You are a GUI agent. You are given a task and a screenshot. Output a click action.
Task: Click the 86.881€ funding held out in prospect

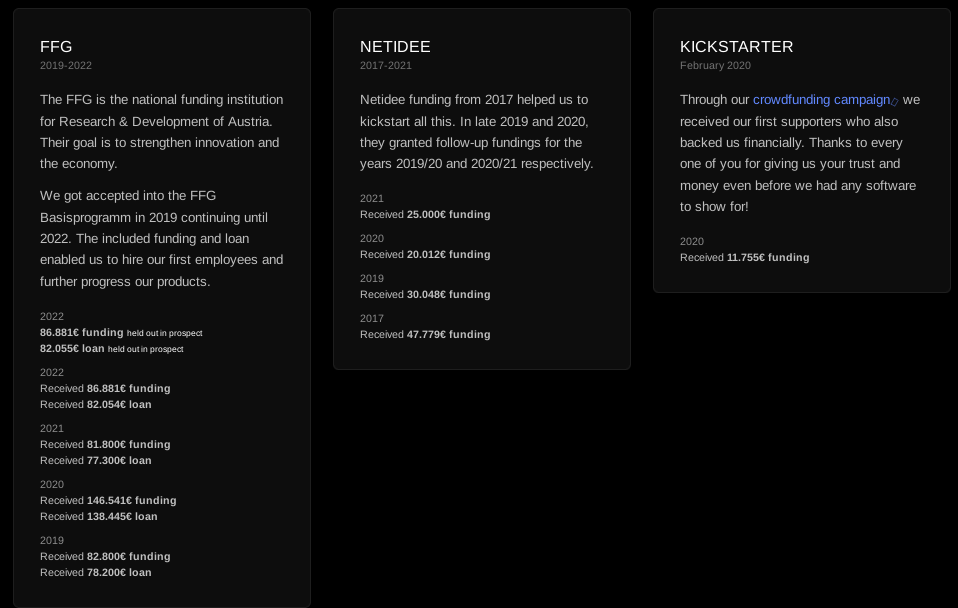121,332
